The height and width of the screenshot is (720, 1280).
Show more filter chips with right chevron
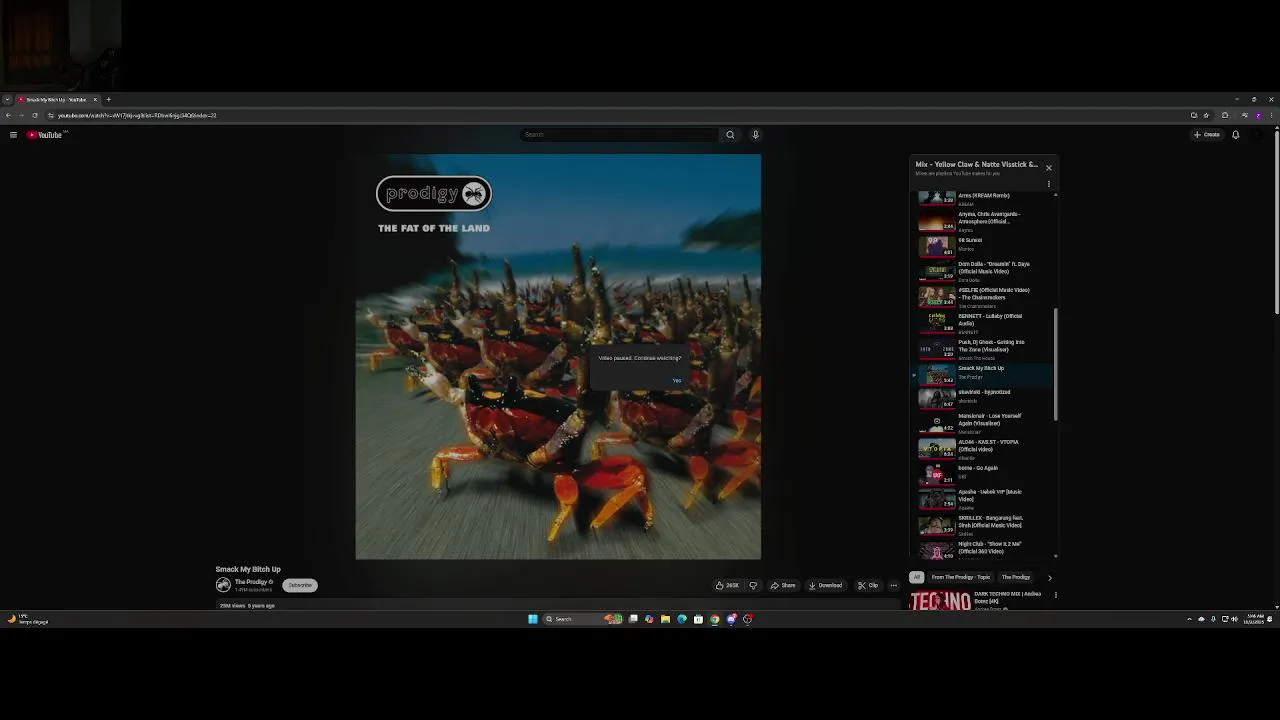[x=1049, y=577]
